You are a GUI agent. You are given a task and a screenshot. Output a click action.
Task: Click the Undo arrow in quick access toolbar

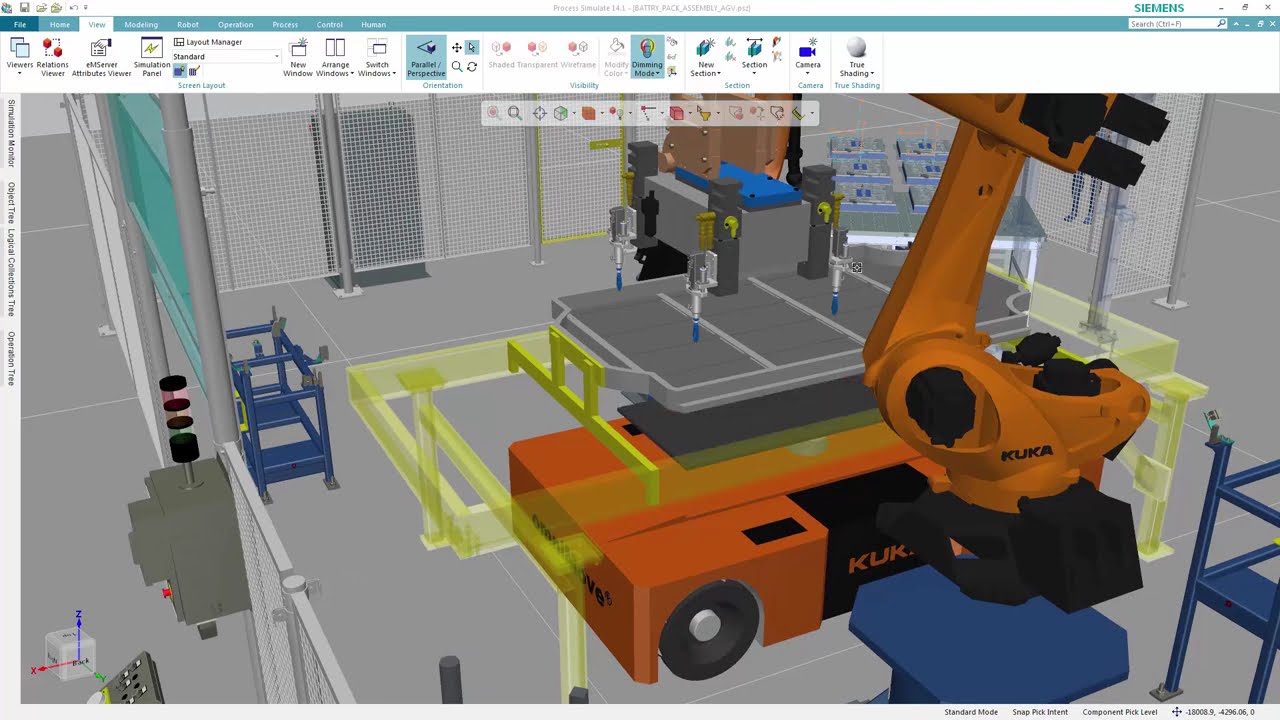[73, 8]
